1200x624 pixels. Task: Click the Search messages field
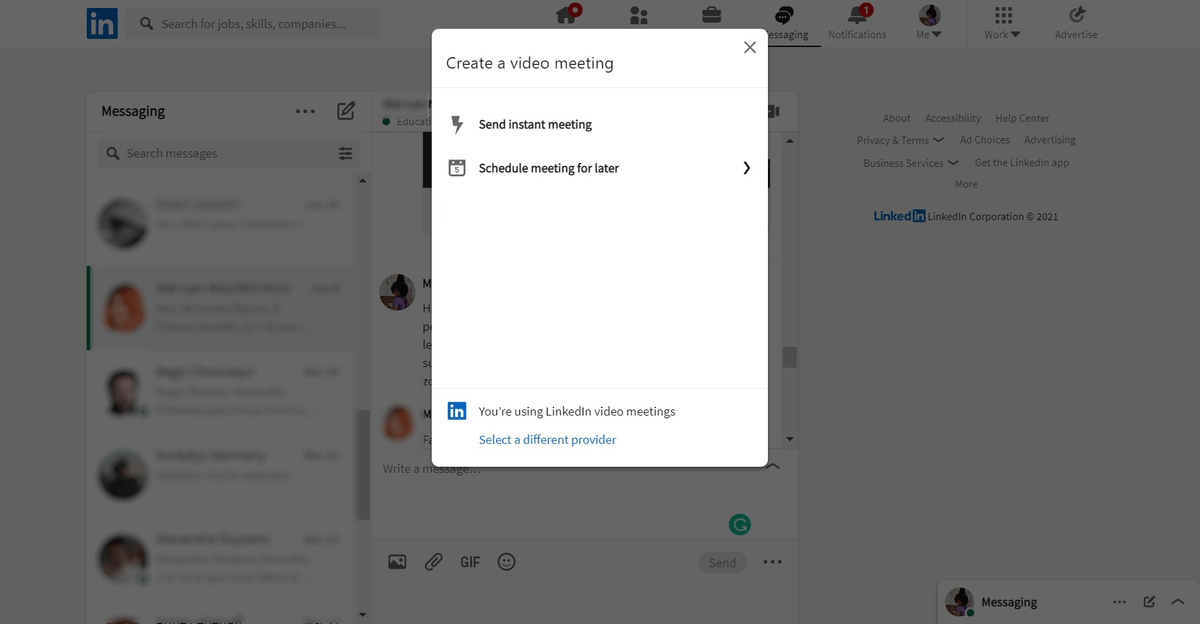pos(229,153)
